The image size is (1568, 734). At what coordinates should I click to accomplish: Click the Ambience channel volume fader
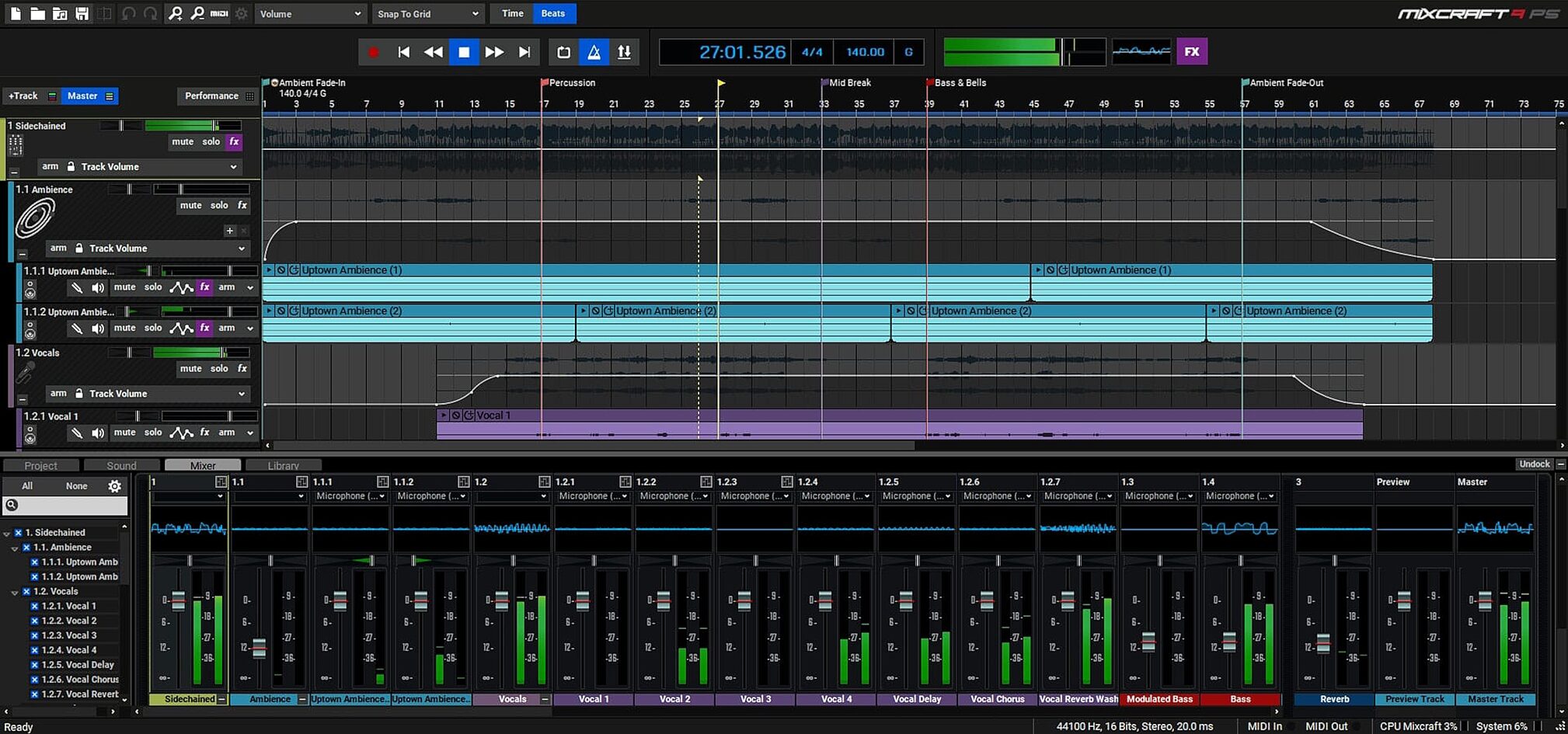260,648
